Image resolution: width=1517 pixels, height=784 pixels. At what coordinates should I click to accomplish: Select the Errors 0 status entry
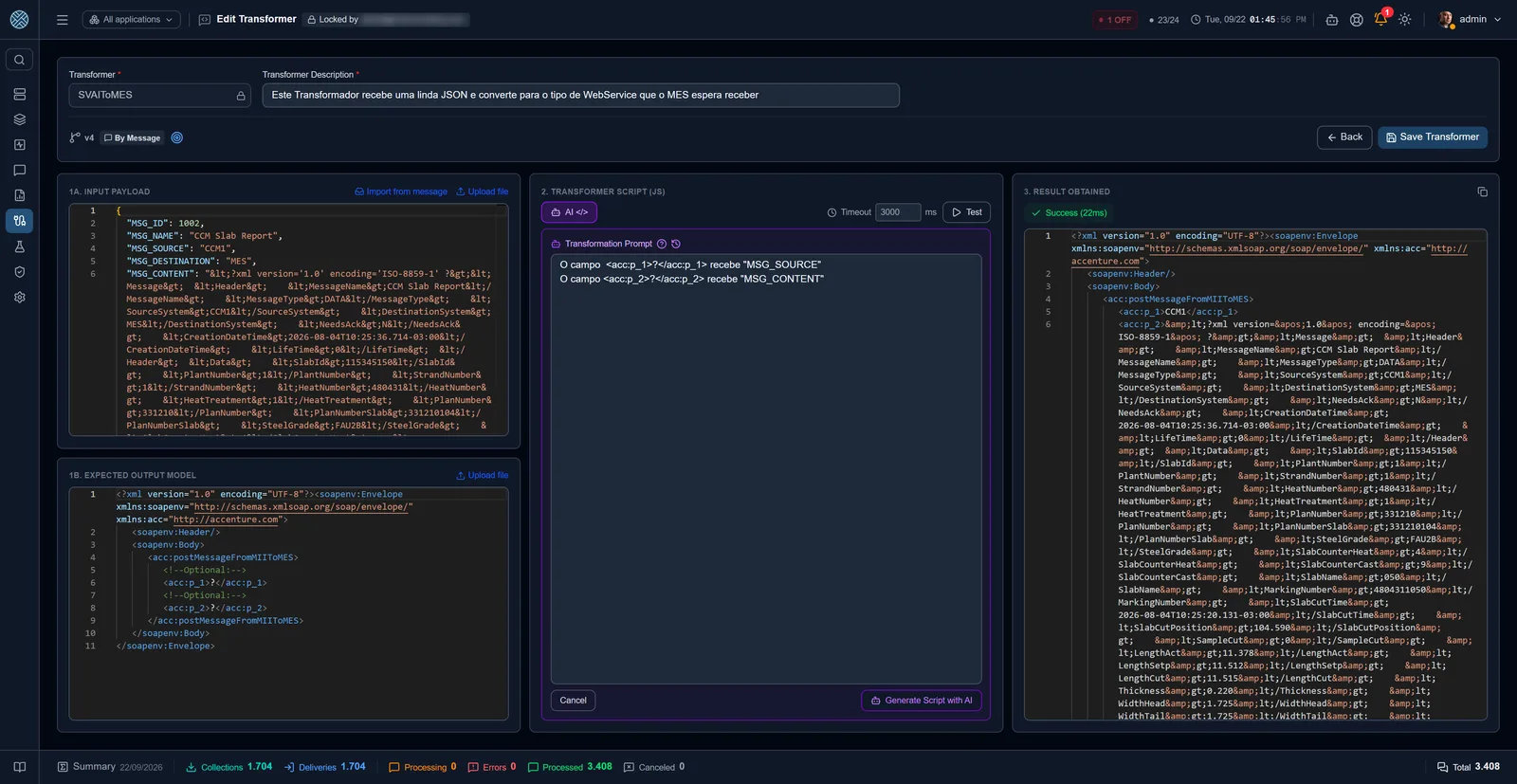pyautogui.click(x=492, y=767)
